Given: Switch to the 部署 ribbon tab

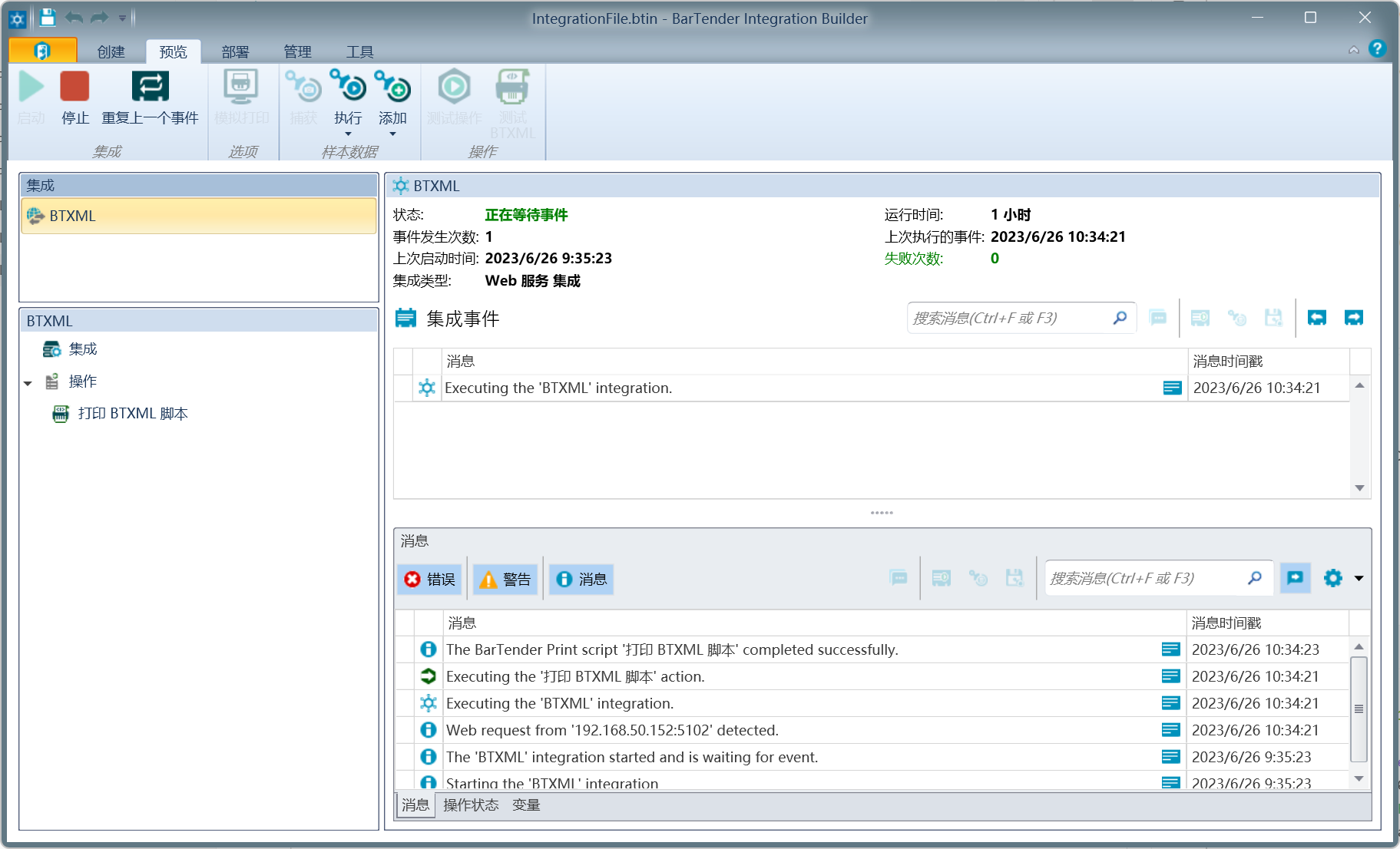Looking at the screenshot, I should (235, 51).
